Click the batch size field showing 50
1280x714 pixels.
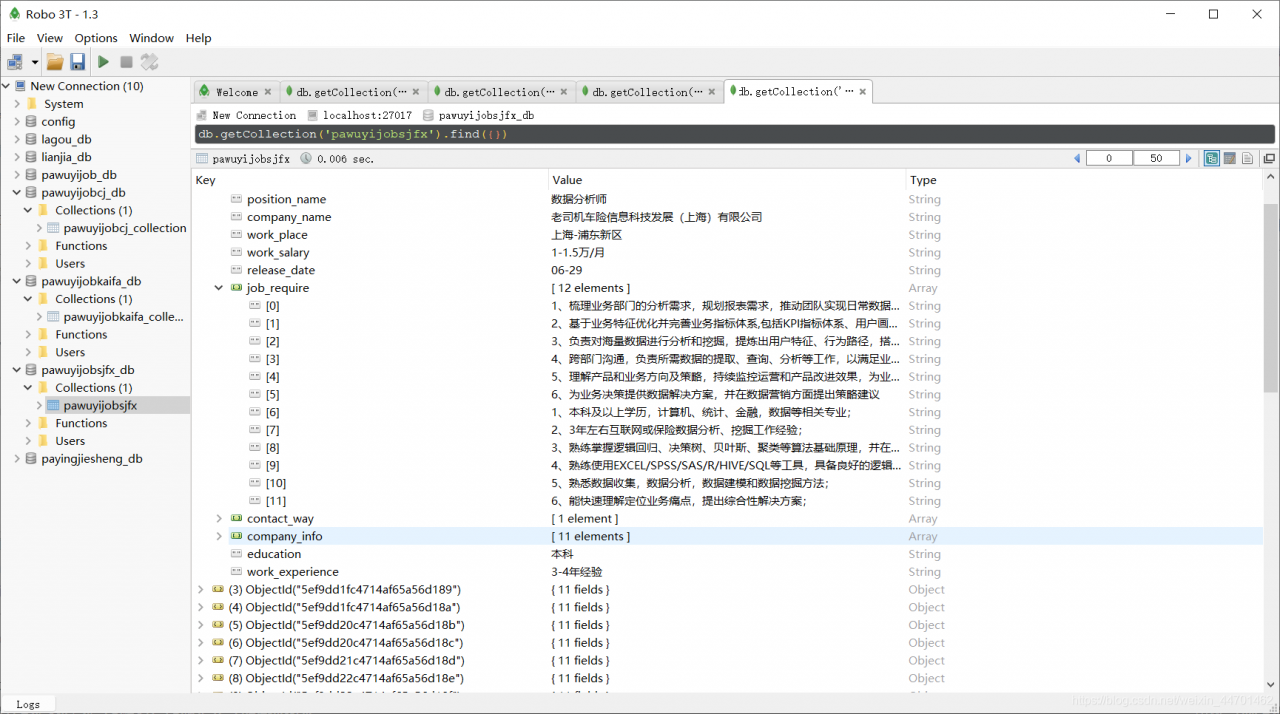click(1156, 158)
